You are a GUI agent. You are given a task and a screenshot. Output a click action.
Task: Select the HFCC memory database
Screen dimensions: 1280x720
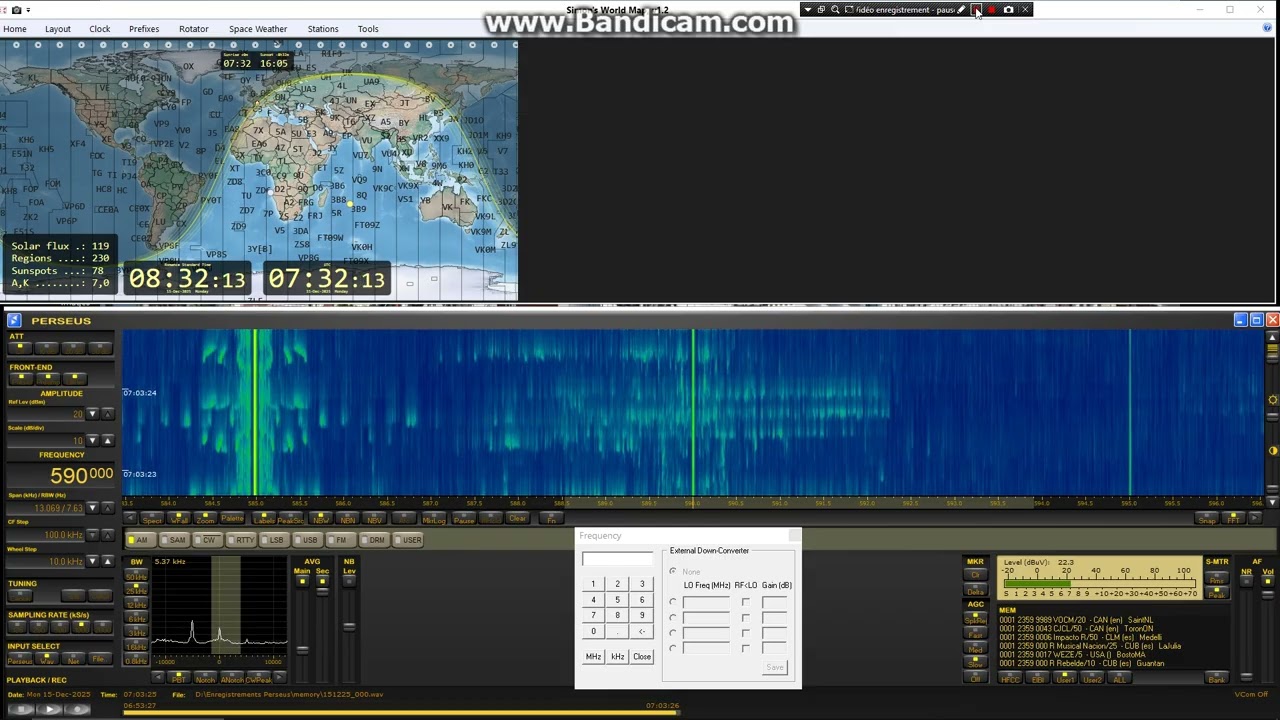pos(1010,677)
